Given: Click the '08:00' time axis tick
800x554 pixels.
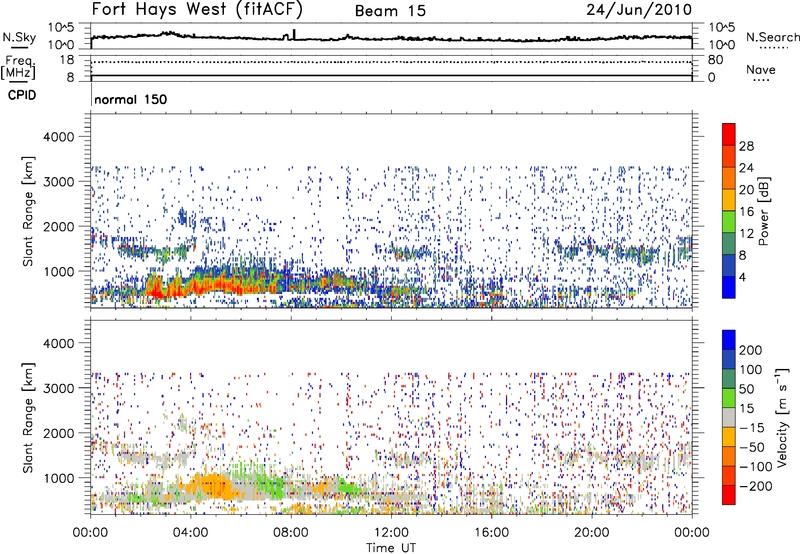Looking at the screenshot, I should coord(291,533).
